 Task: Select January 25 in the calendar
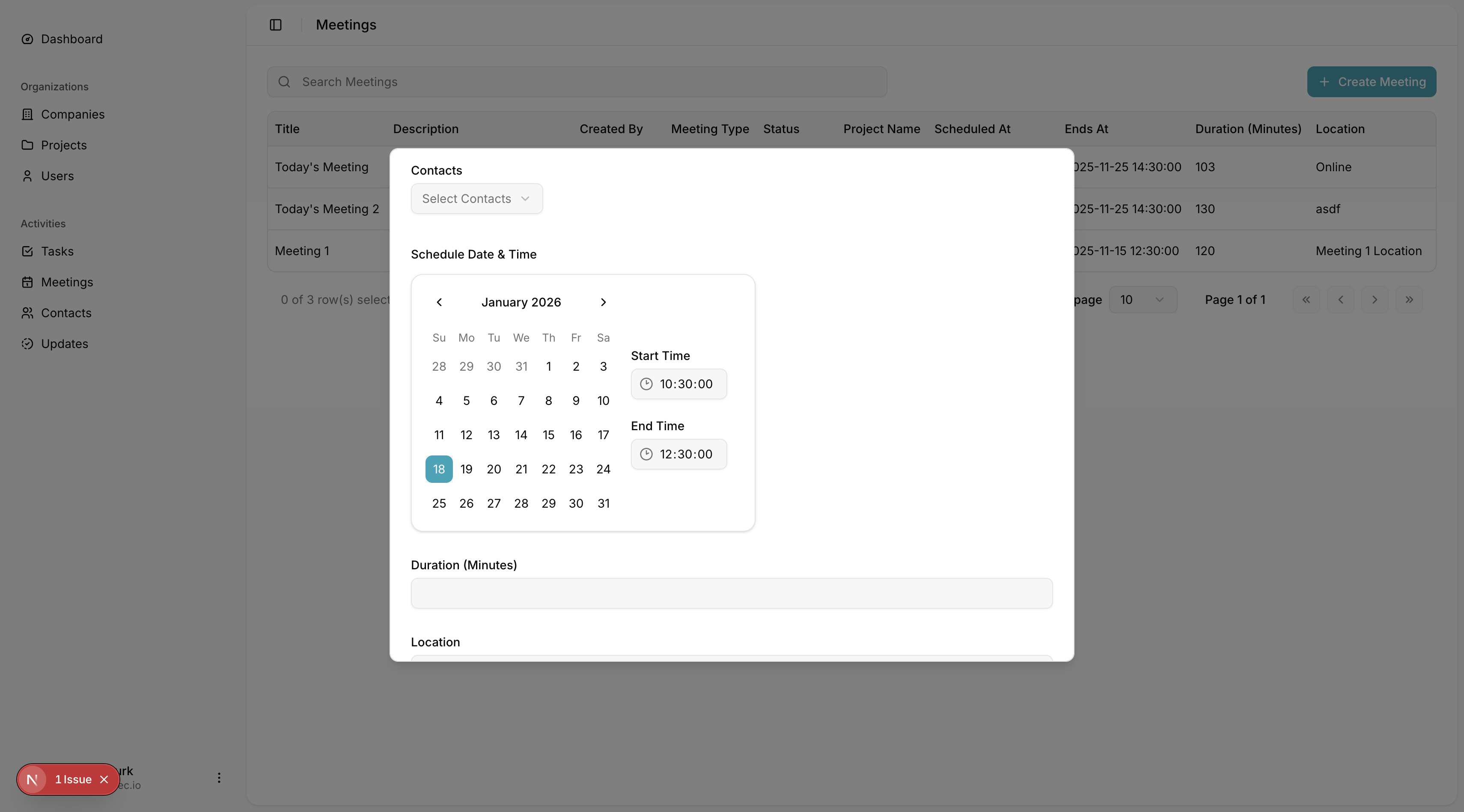(438, 503)
